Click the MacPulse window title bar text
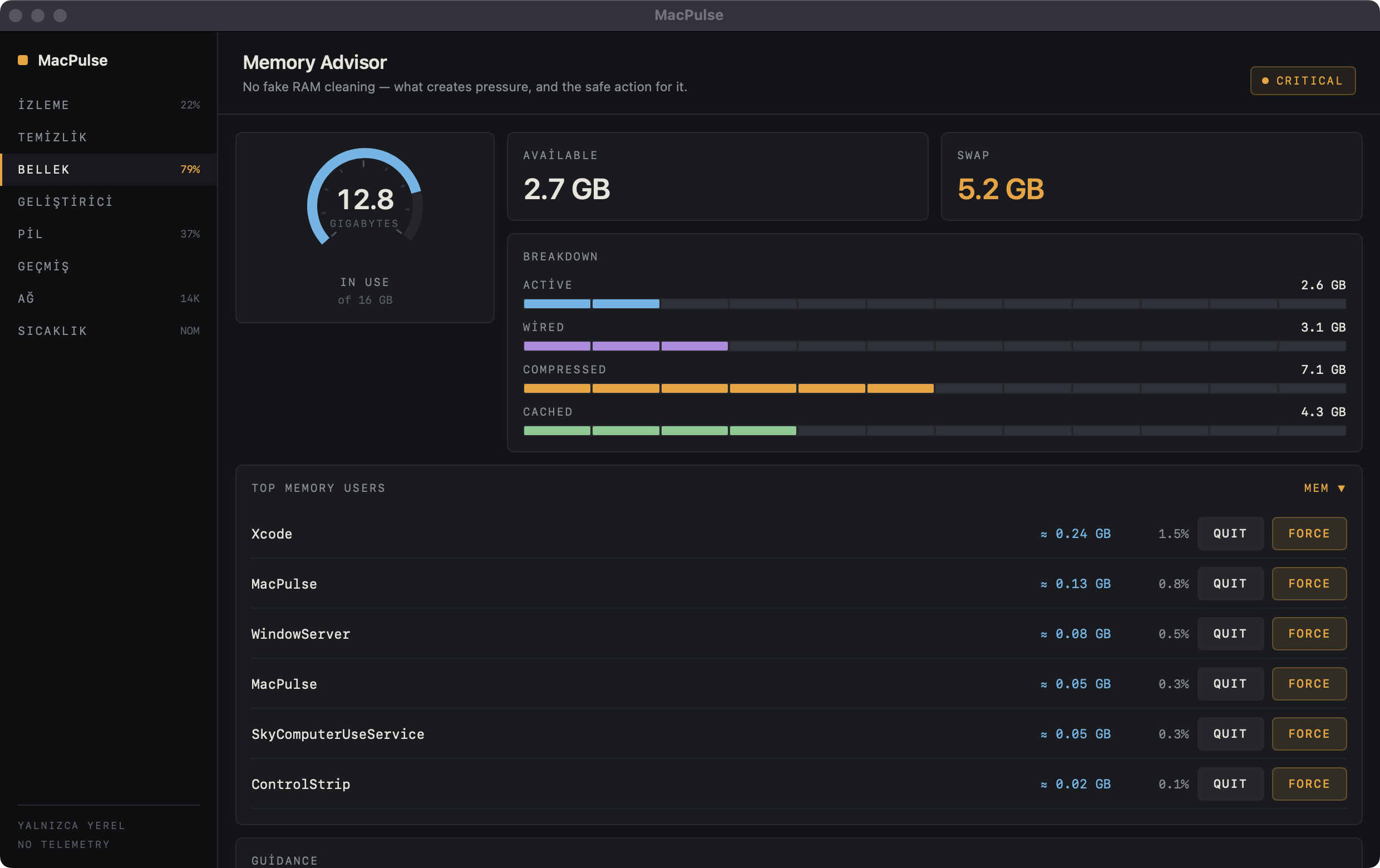Viewport: 1380px width, 868px height. [x=689, y=15]
